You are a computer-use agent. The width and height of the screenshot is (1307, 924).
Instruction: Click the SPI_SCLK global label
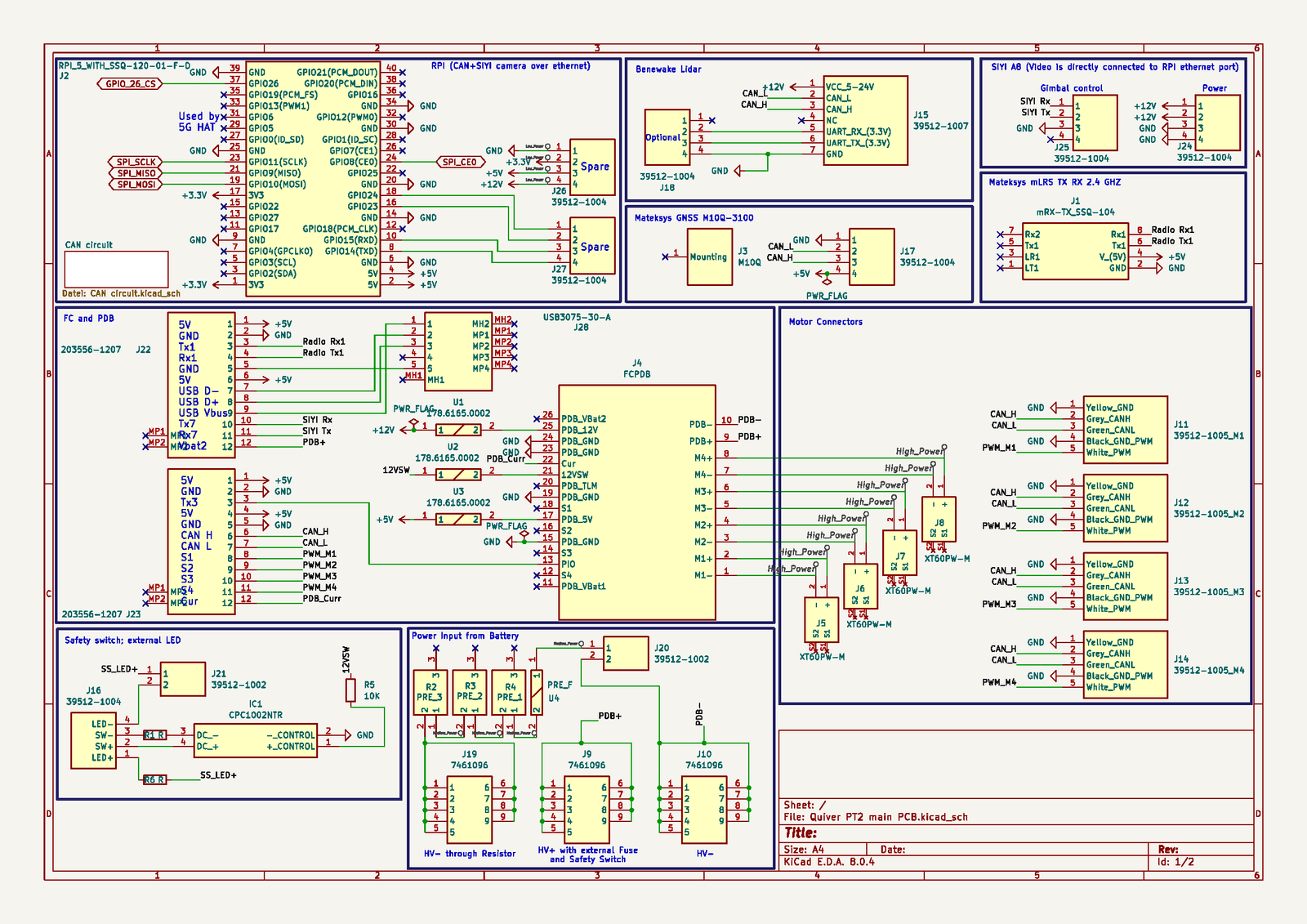[x=135, y=162]
